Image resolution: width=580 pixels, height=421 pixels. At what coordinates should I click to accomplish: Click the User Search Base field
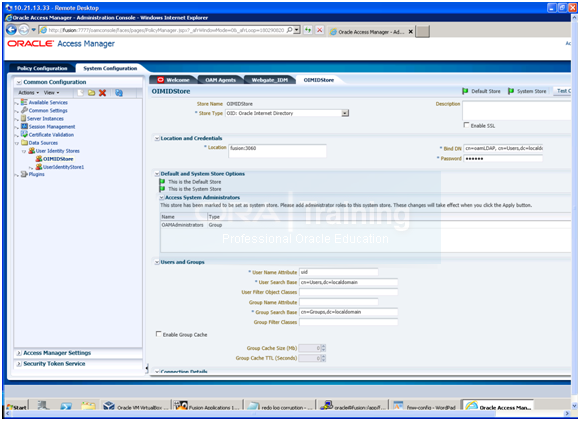point(348,282)
